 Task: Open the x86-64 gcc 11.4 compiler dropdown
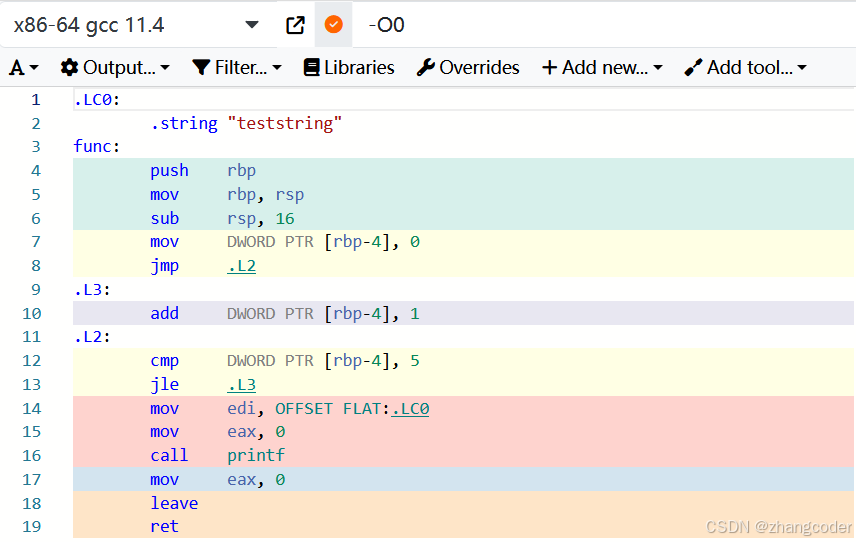[x=136, y=25]
